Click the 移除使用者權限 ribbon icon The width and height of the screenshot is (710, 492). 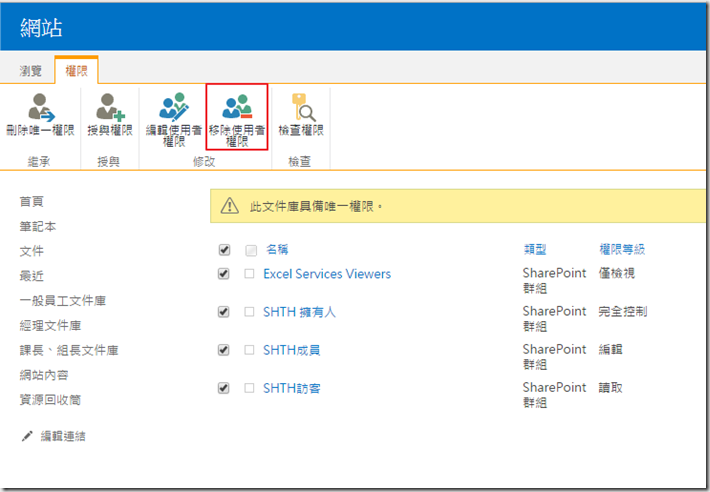(237, 106)
